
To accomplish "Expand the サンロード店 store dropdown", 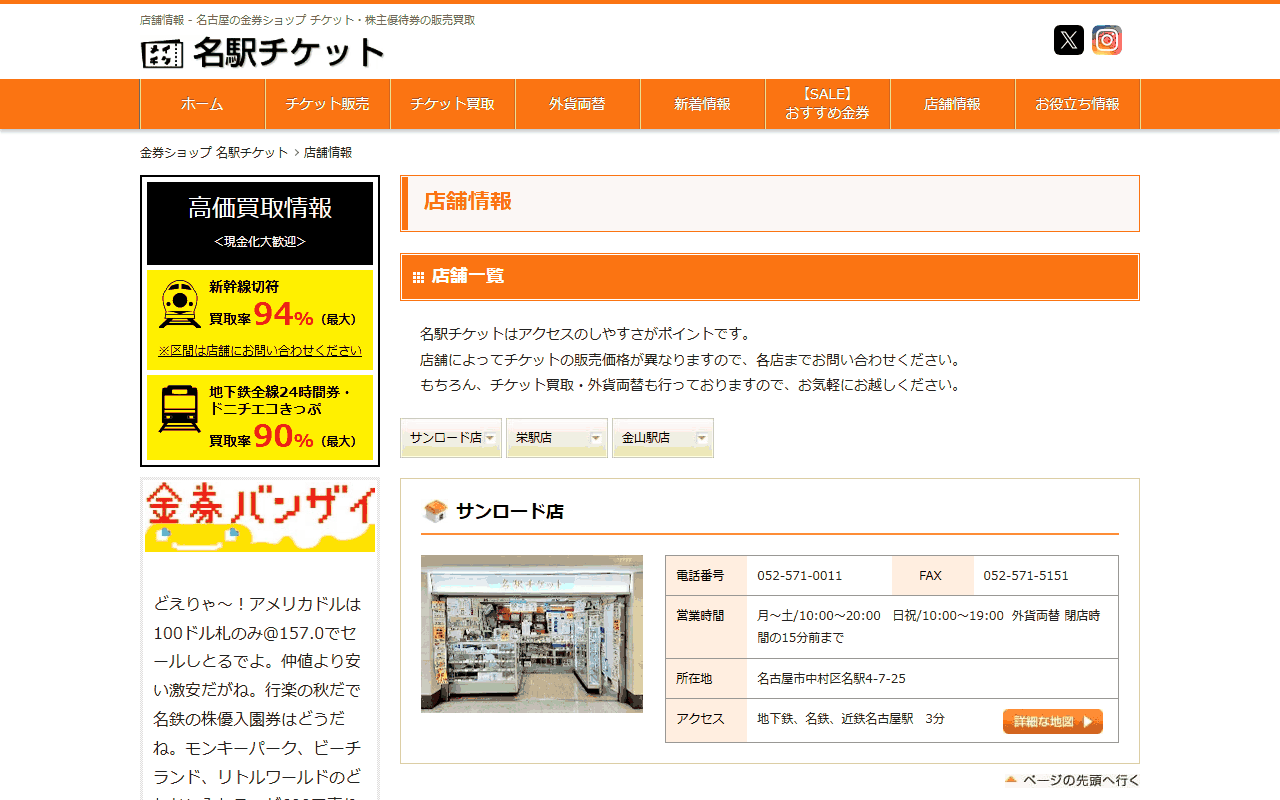I will point(451,438).
